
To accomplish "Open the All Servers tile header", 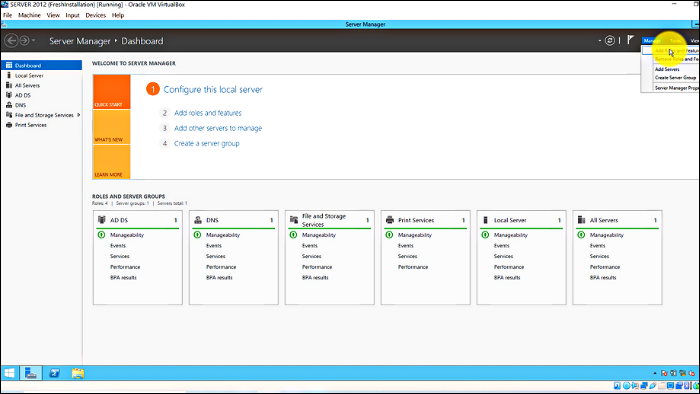I will (x=617, y=220).
